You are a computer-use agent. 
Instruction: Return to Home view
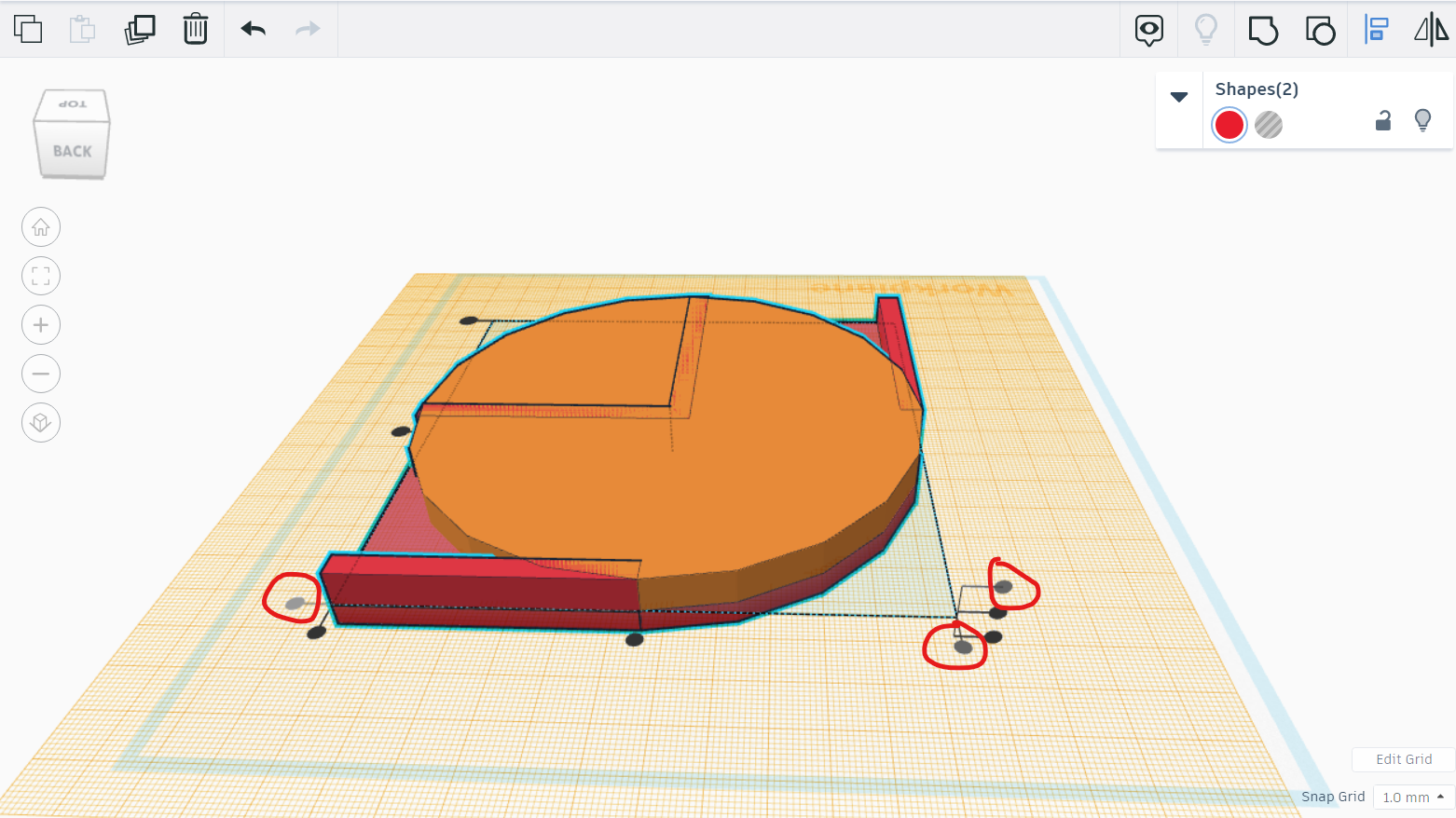pos(41,227)
